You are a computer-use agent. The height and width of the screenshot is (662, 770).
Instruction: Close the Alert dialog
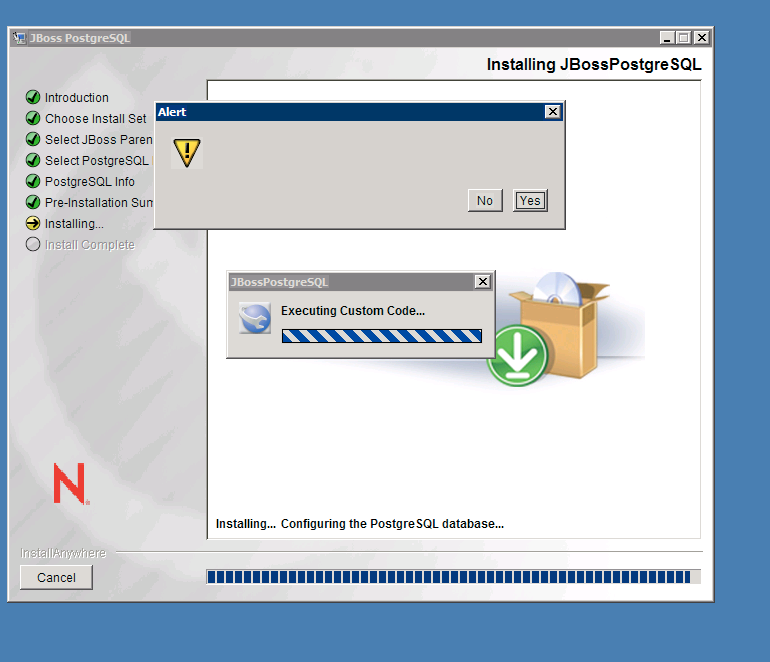[x=553, y=112]
